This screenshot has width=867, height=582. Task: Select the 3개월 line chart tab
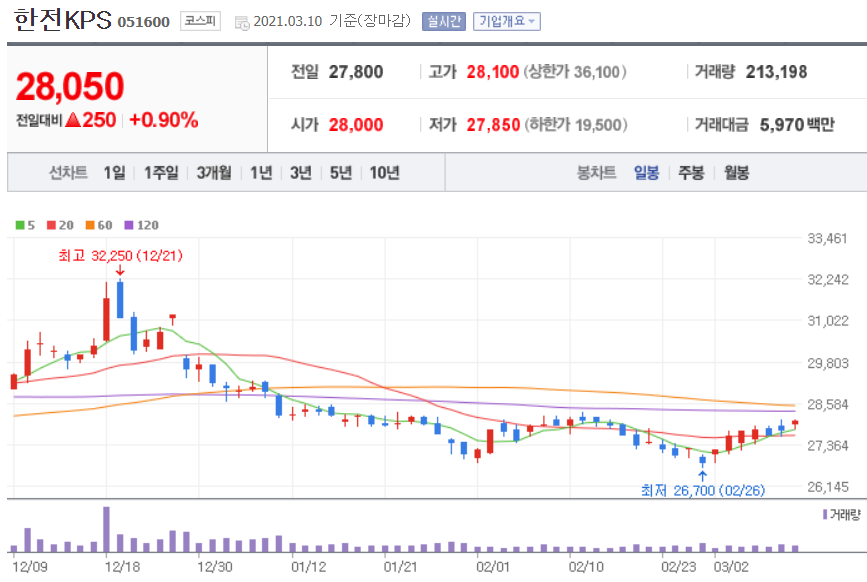coord(214,173)
